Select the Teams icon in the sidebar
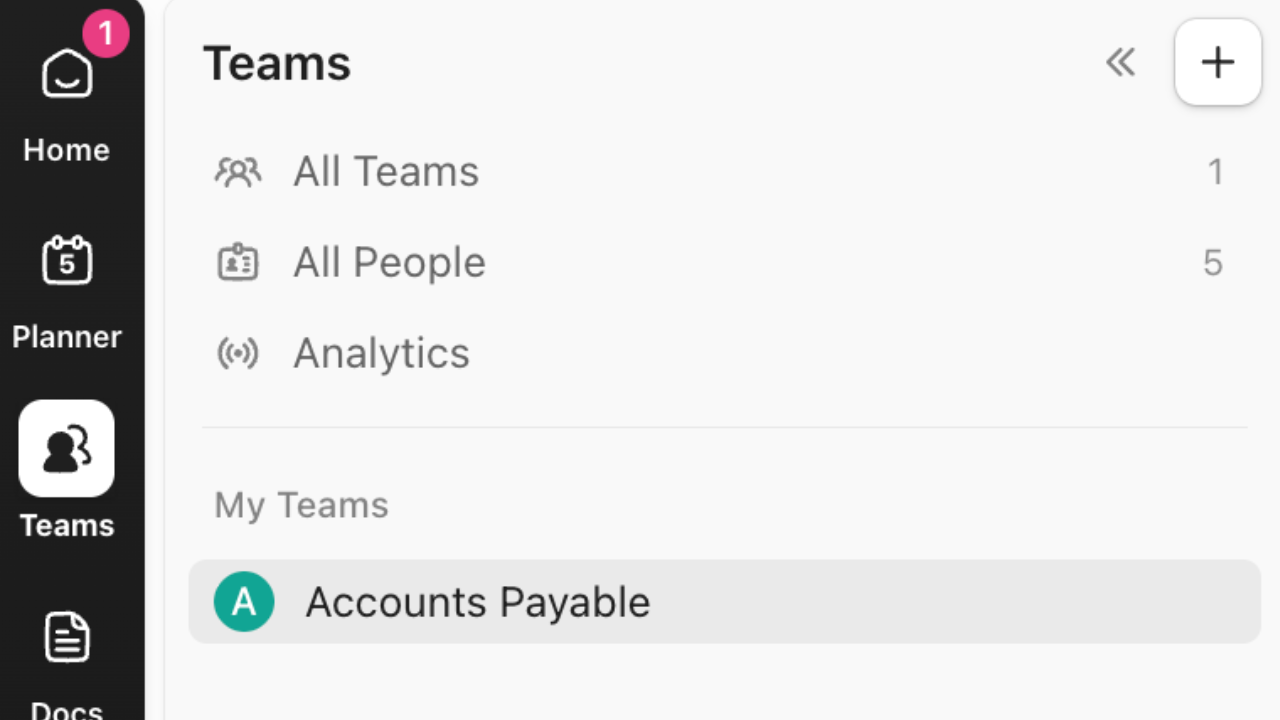This screenshot has width=1280, height=720. [66, 449]
